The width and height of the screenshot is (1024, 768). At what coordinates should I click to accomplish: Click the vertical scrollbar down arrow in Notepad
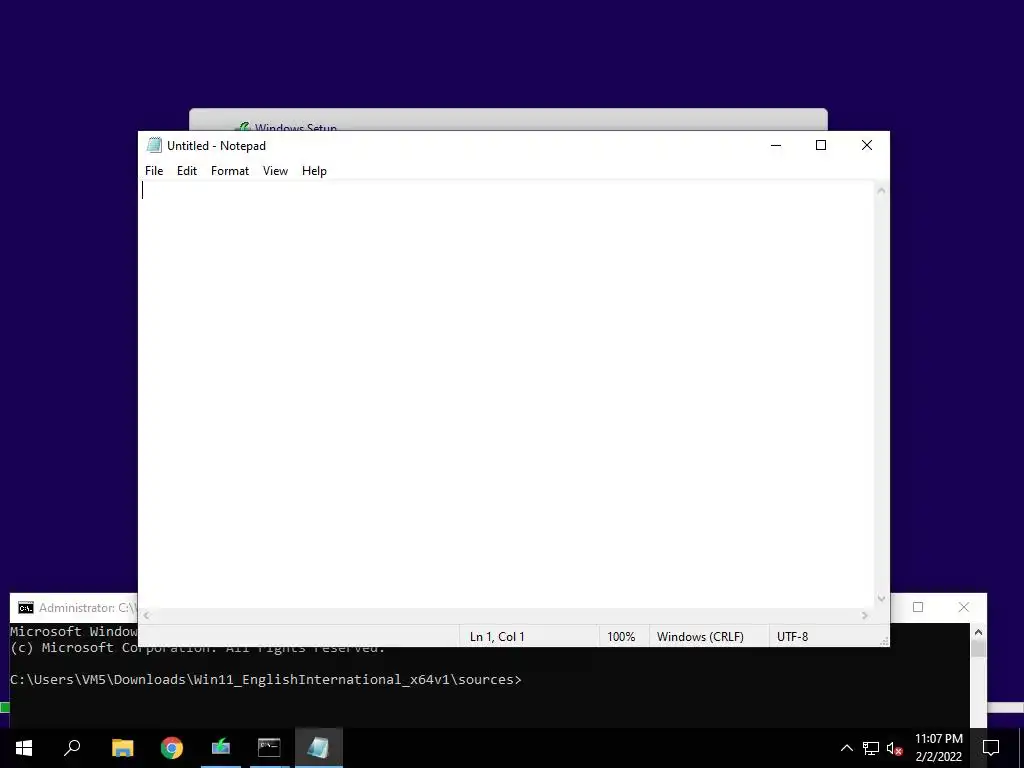click(x=881, y=599)
